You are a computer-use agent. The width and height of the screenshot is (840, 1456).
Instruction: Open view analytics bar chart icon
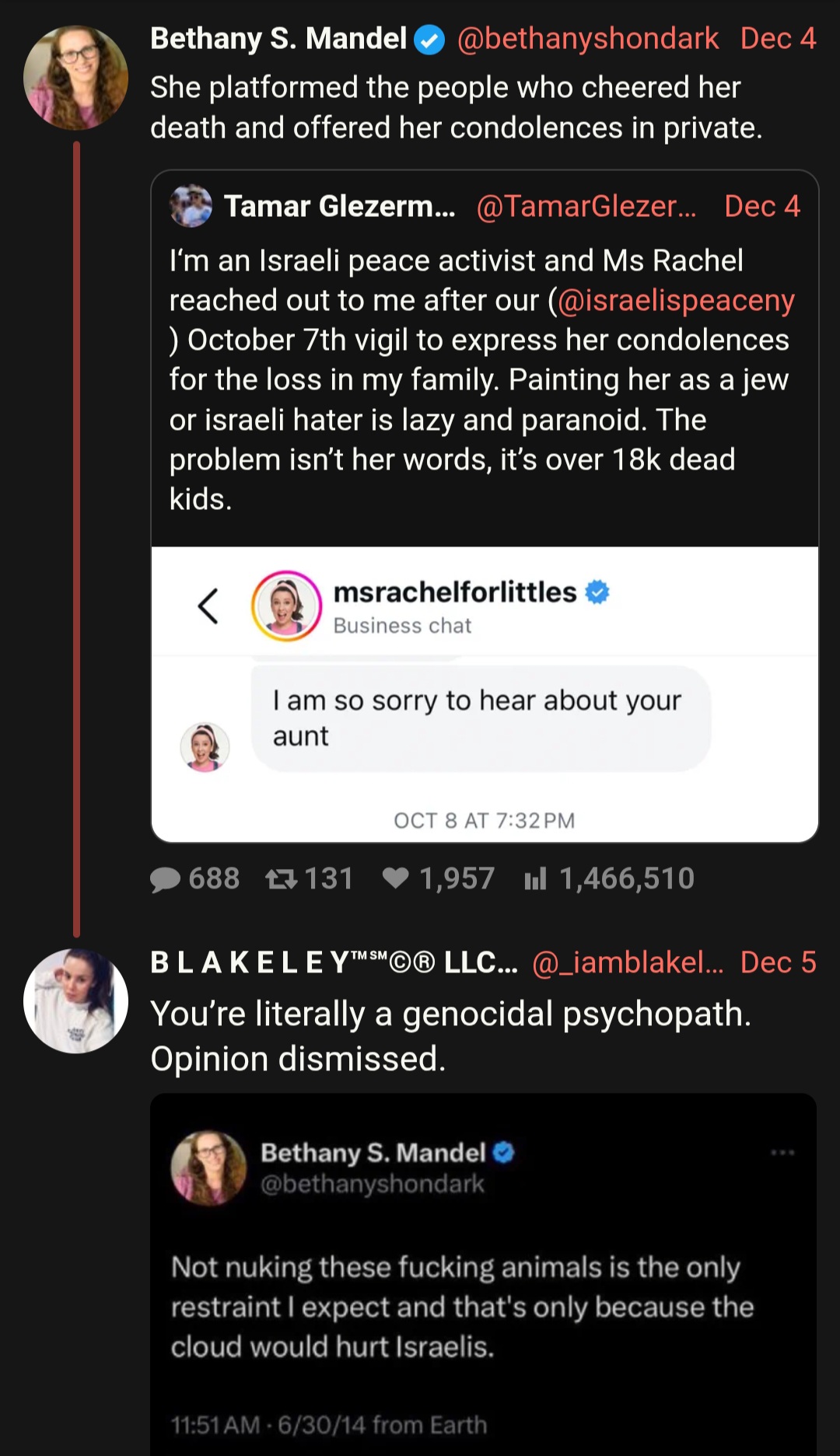(x=535, y=879)
